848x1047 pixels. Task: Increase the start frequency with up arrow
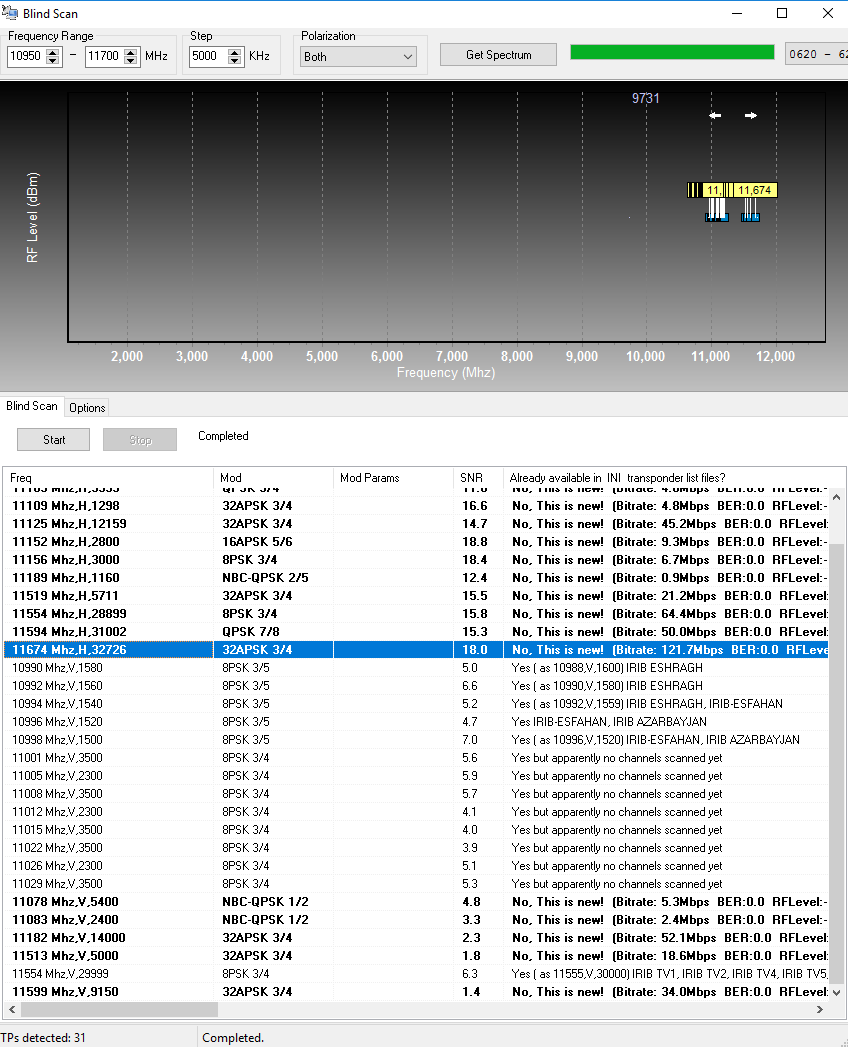(52, 52)
